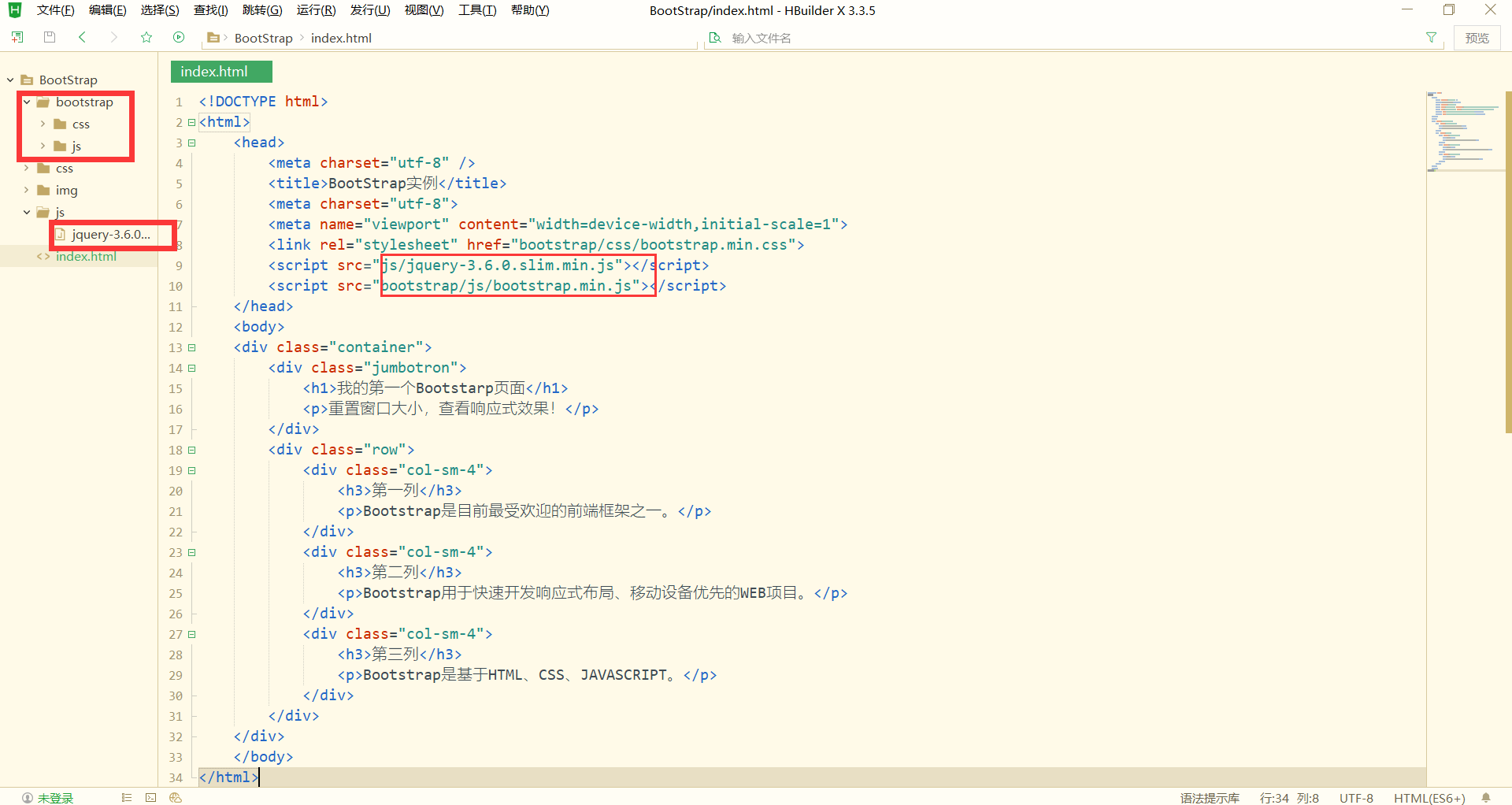Image resolution: width=1512 pixels, height=805 pixels.
Task: Expand the js folder inside bootstrap
Action: pos(43,146)
